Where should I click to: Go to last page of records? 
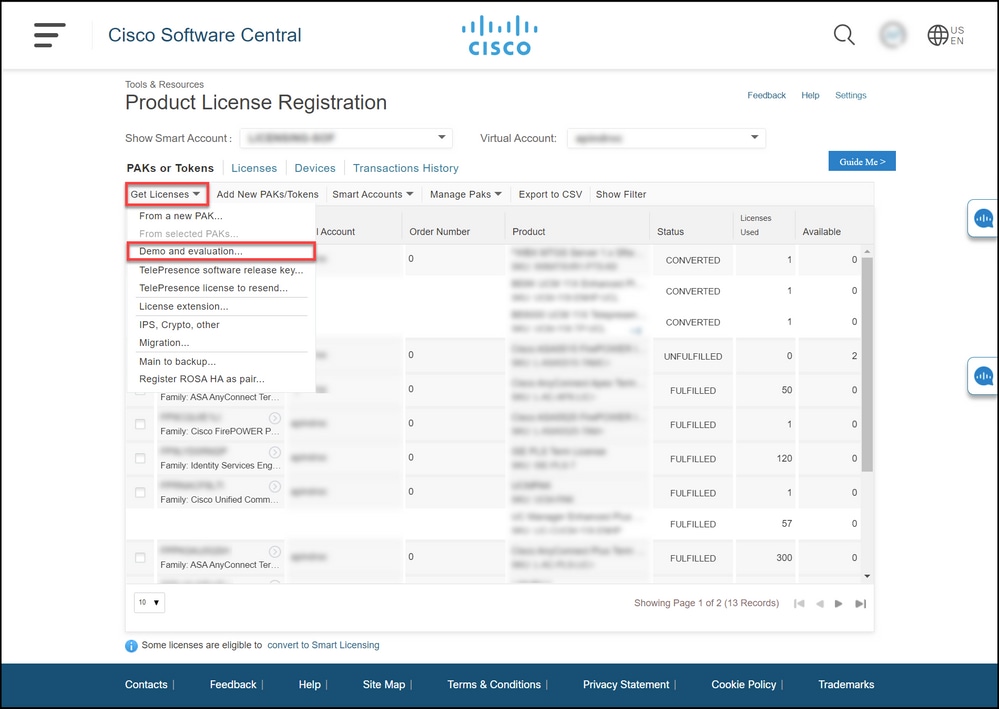point(861,603)
